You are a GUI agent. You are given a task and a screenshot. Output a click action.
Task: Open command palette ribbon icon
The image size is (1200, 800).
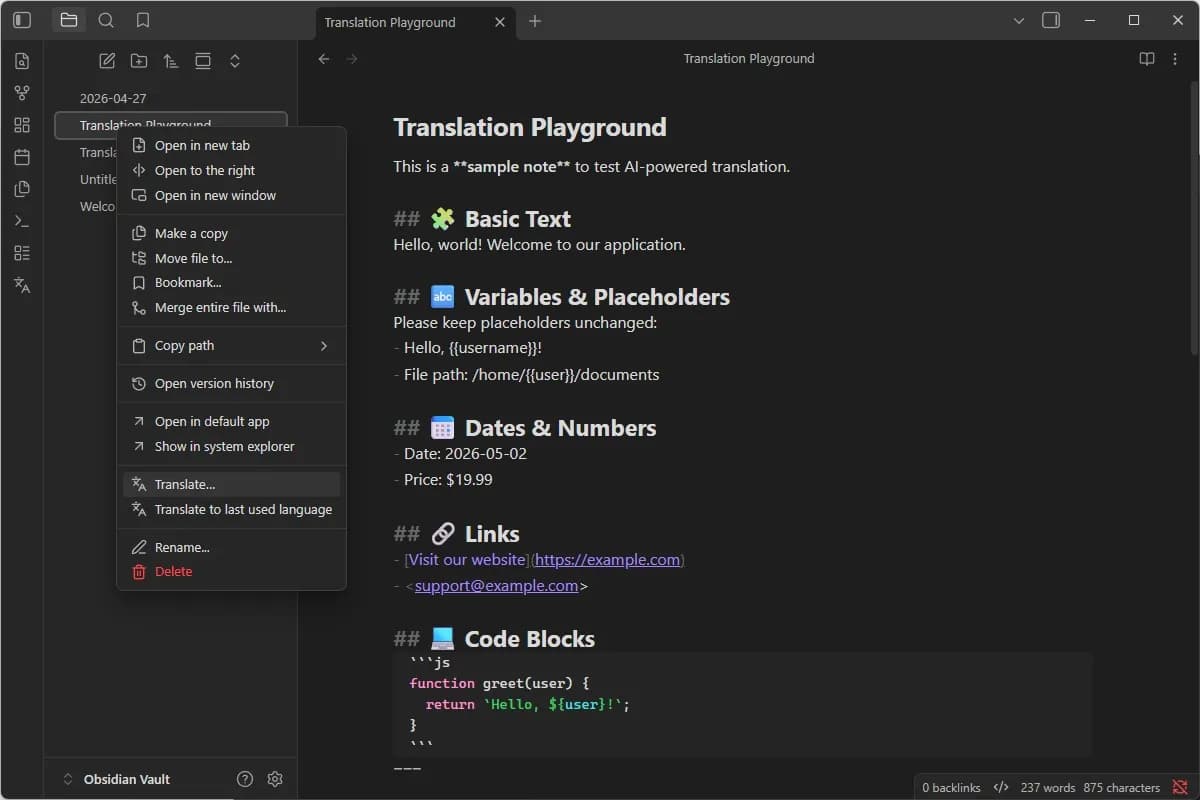22,221
